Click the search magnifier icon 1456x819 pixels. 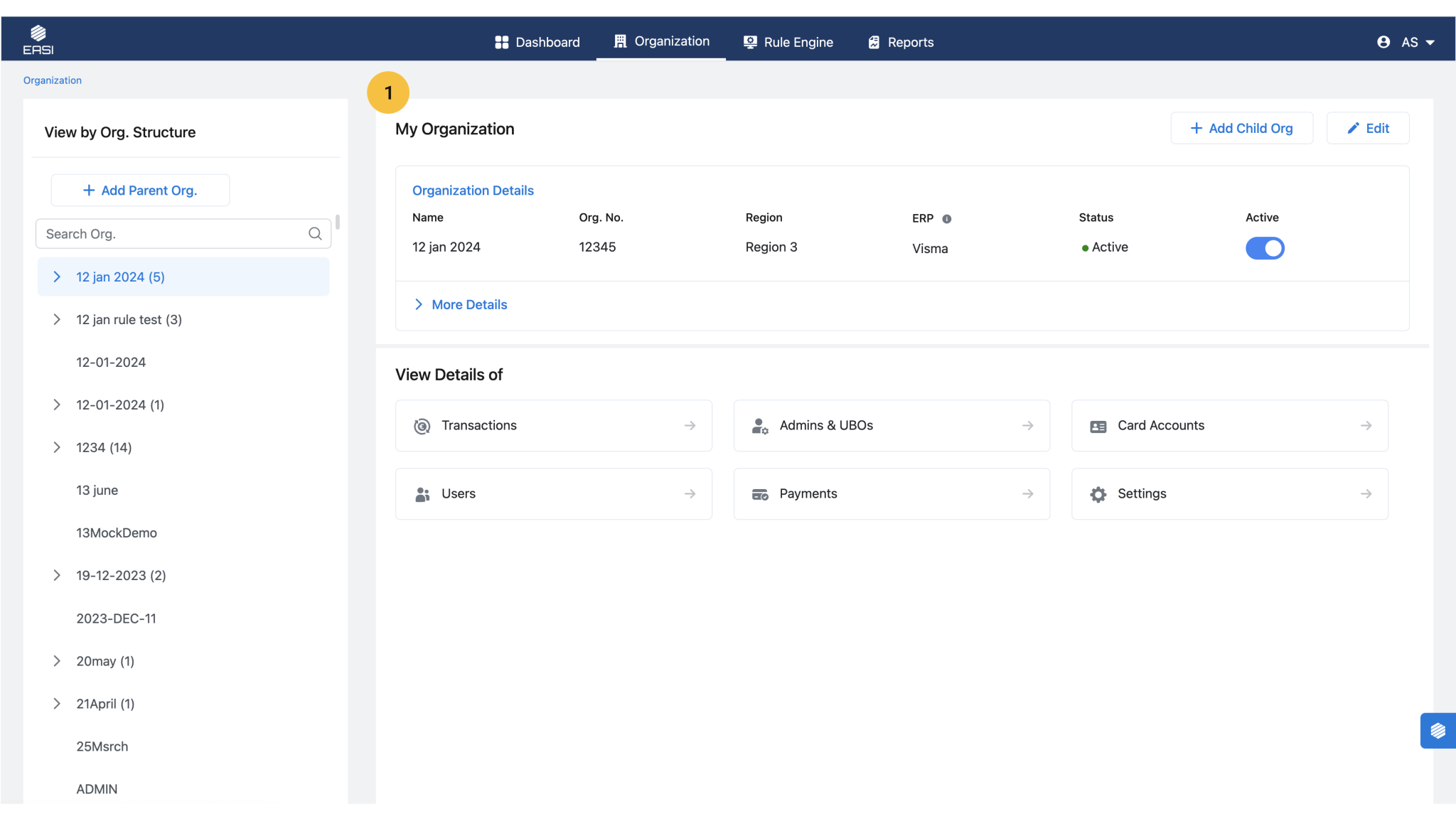315,234
